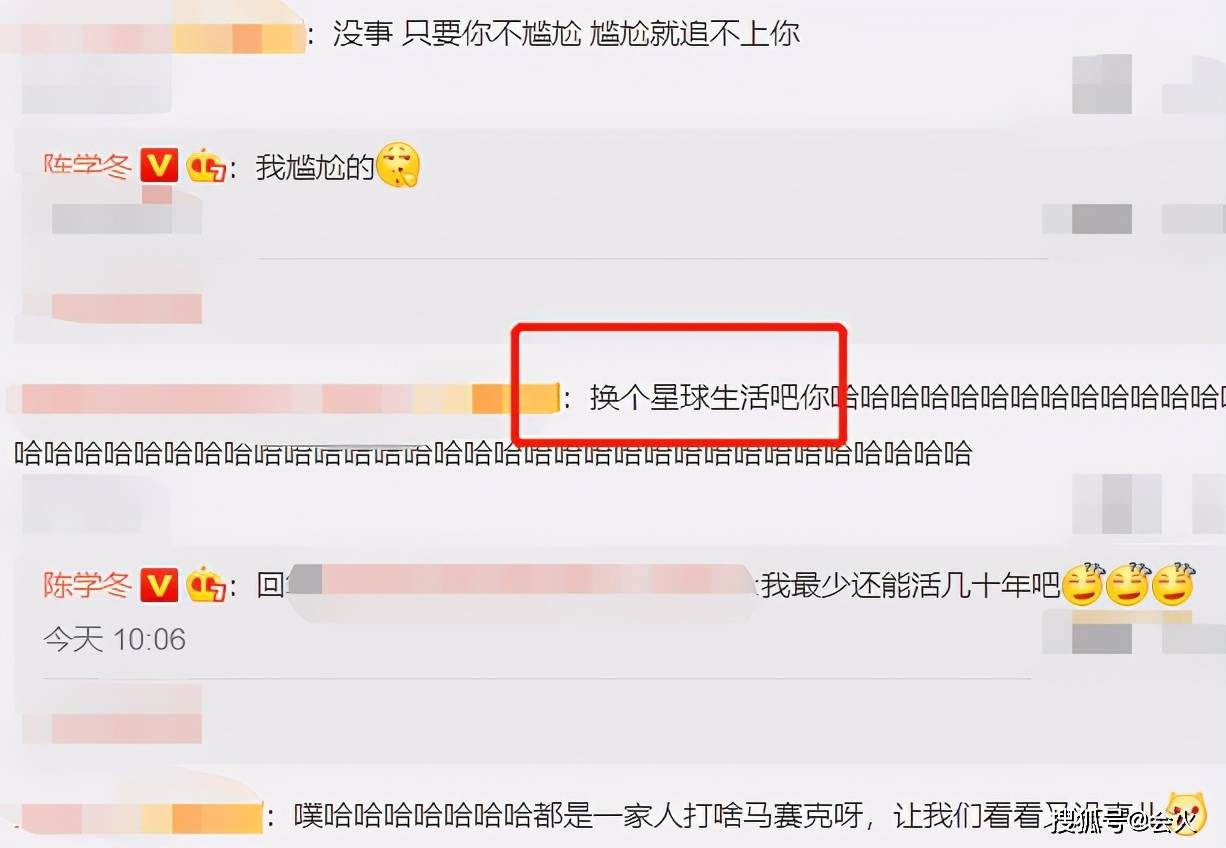Click last laughing emoji in 10:06 reply
Image resolution: width=1226 pixels, height=848 pixels.
pos(1173,585)
